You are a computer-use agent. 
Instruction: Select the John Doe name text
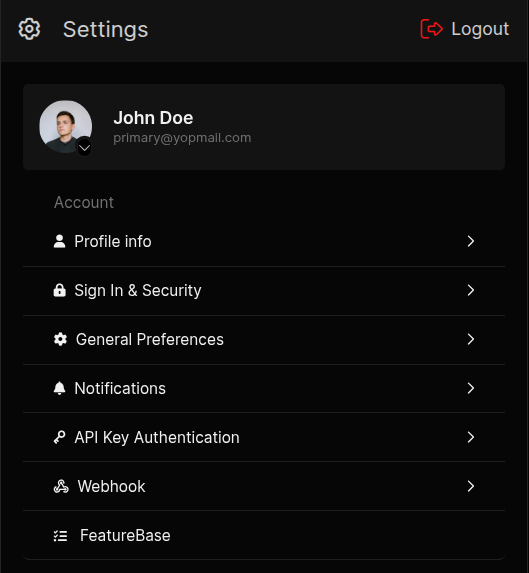[153, 118]
